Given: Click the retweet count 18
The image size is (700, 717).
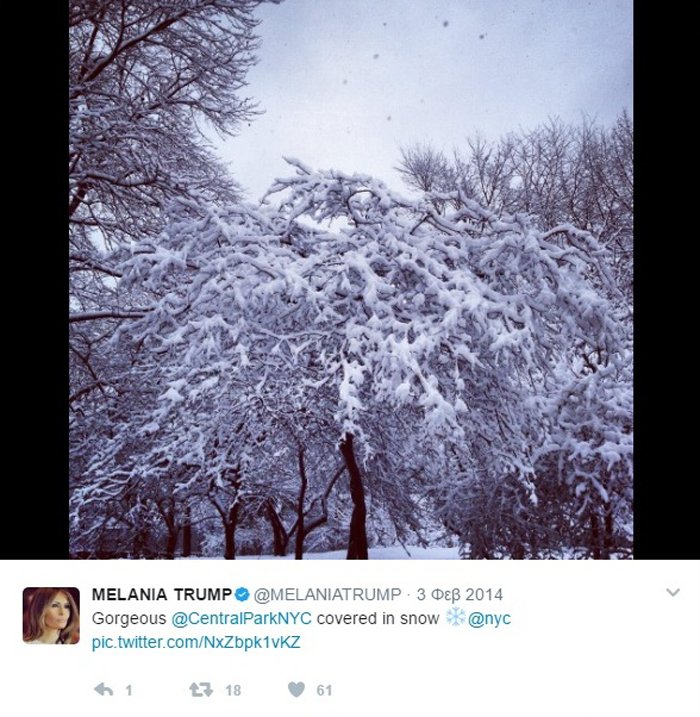Looking at the screenshot, I should [233, 690].
